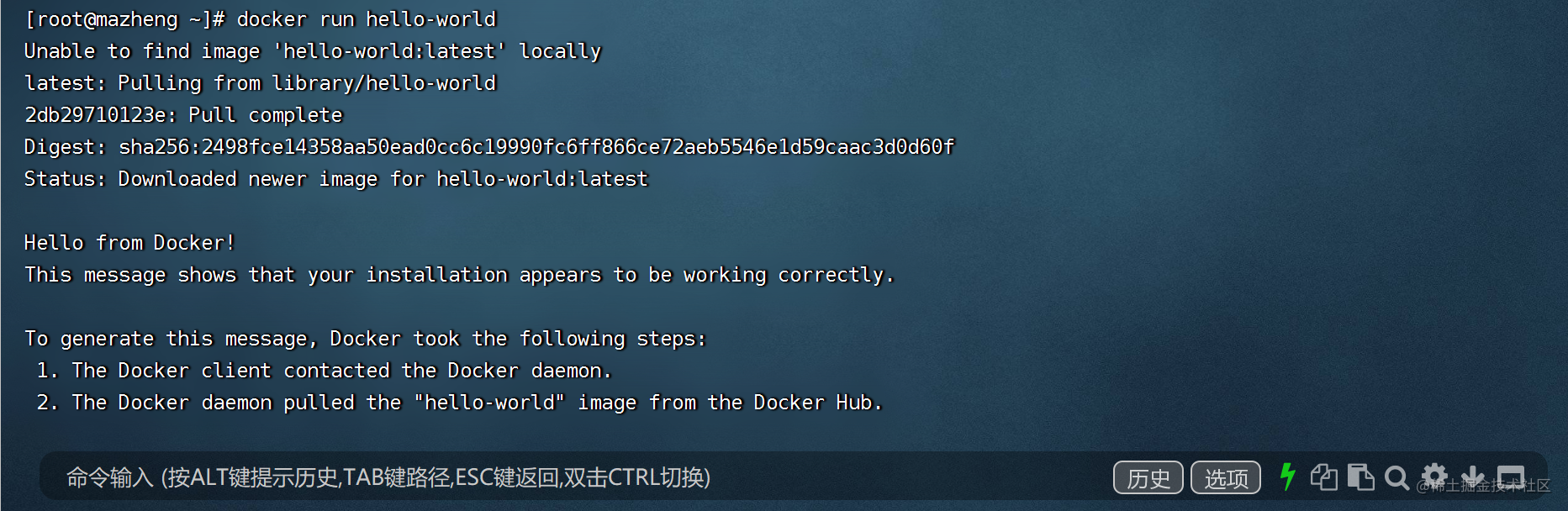1568x511 pixels.
Task: Click the 'Hello from Docker!' line
Action: [x=129, y=243]
